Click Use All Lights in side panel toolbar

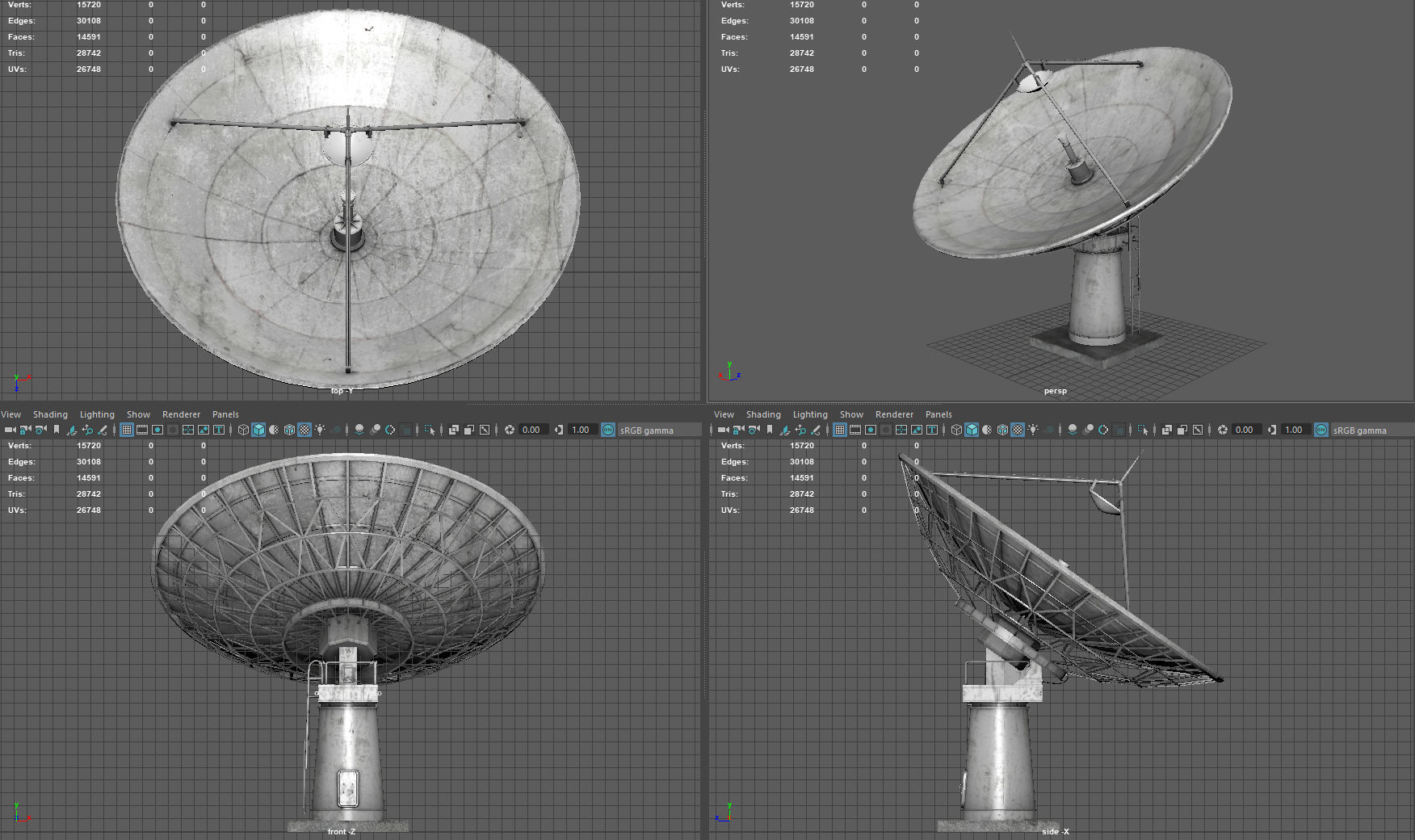click(x=1033, y=430)
